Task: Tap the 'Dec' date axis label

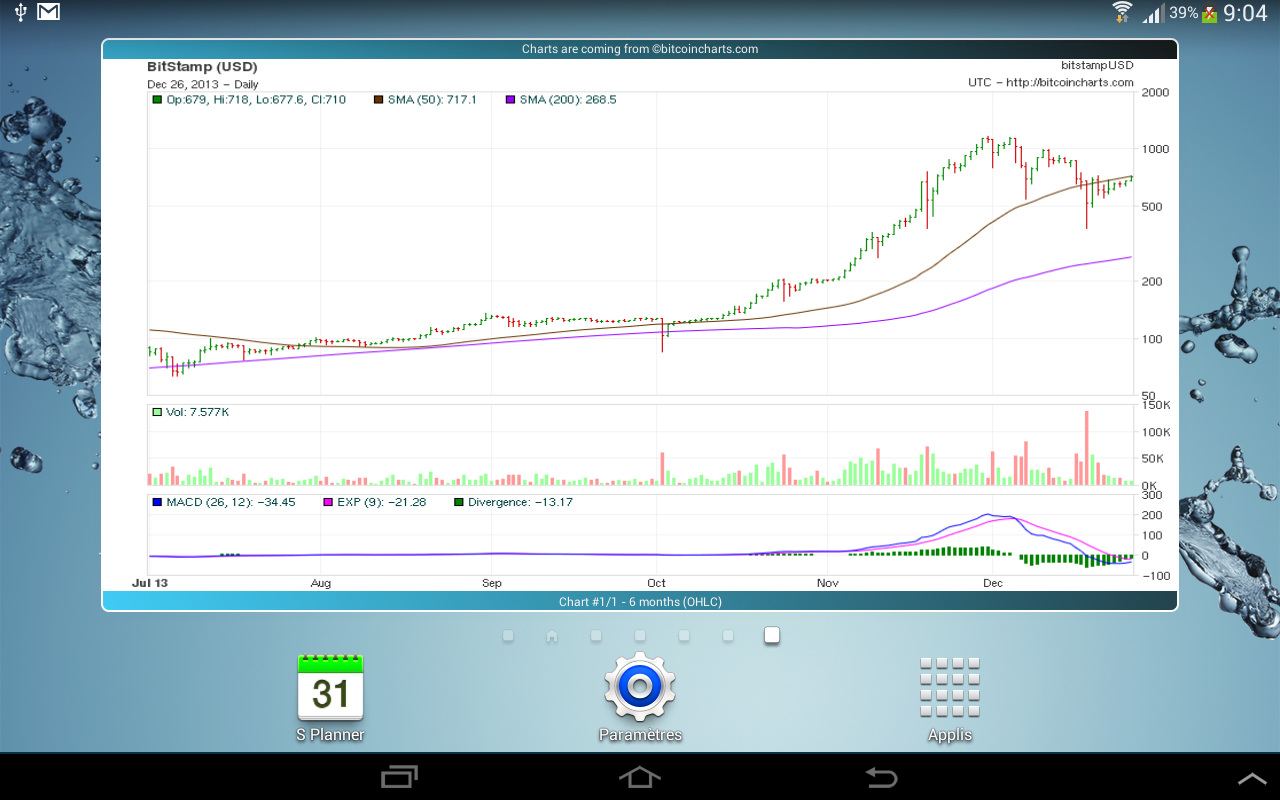Action: pyautogui.click(x=992, y=583)
